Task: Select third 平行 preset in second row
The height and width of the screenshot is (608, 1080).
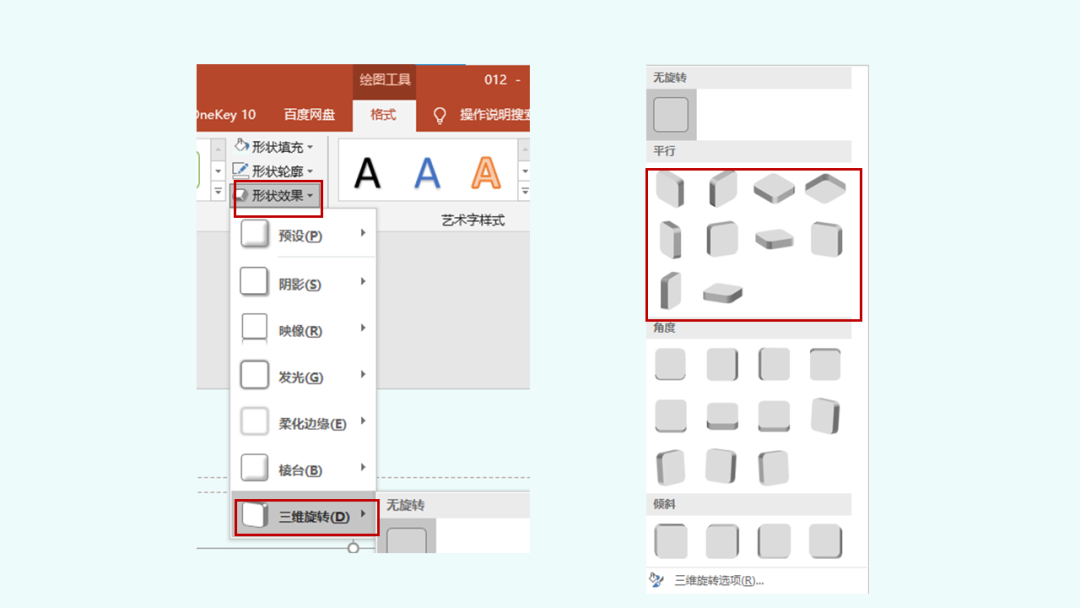Action: 774,240
